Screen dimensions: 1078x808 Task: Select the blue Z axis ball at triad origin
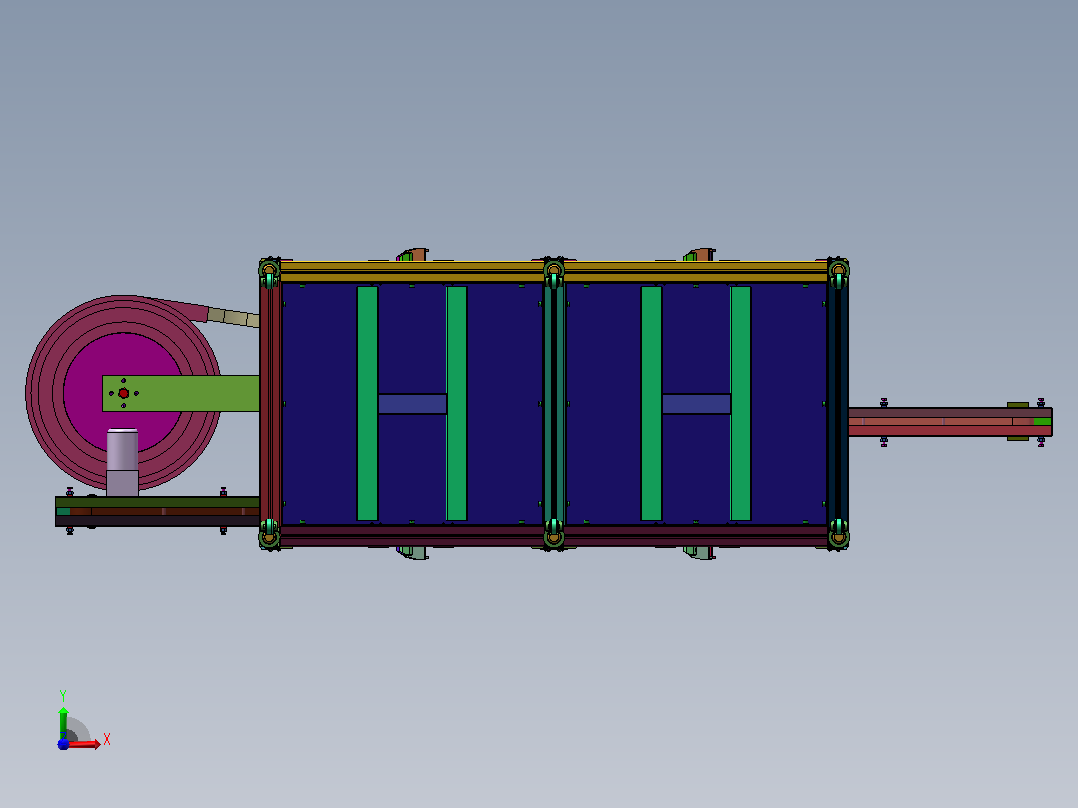click(63, 744)
